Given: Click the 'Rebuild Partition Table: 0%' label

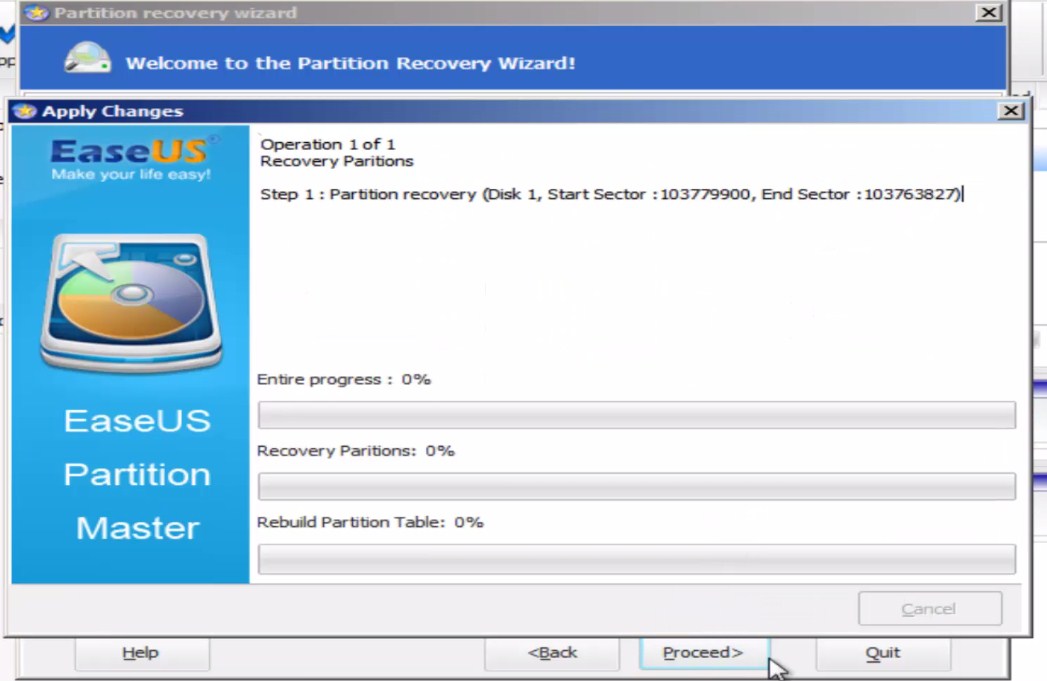Looking at the screenshot, I should pos(370,522).
